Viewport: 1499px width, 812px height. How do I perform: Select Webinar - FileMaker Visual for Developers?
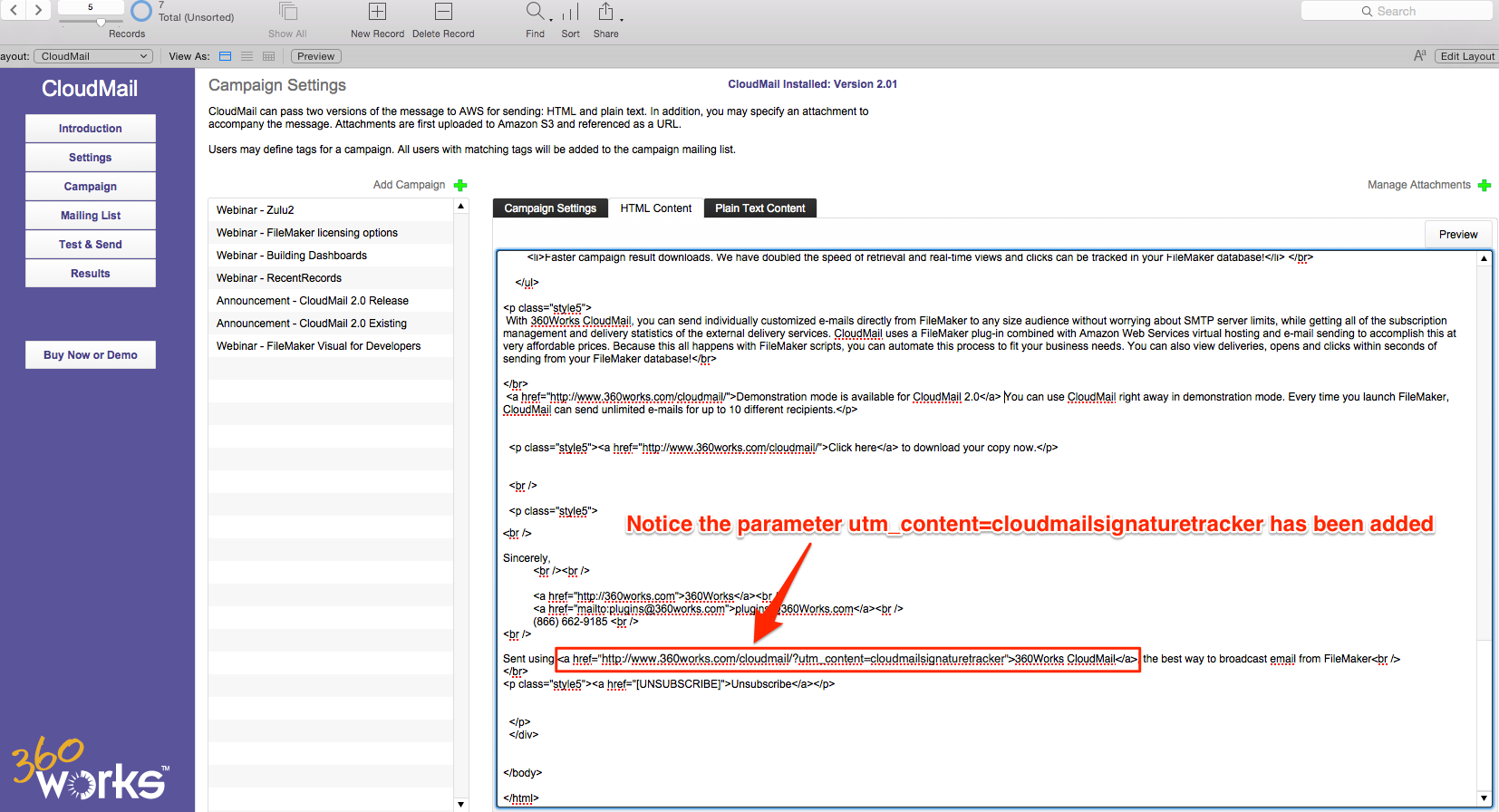coord(331,346)
